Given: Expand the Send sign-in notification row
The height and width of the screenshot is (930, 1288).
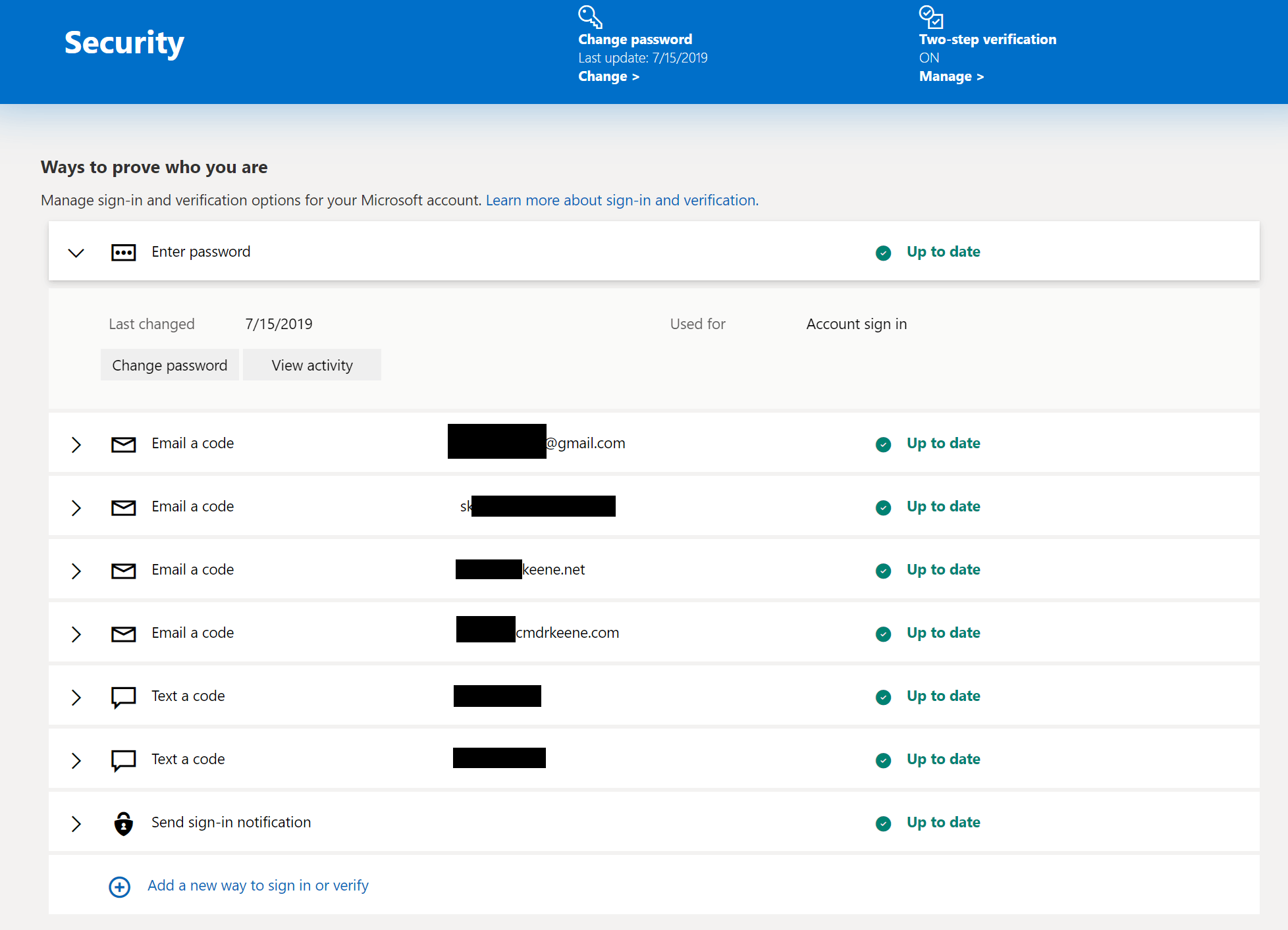Looking at the screenshot, I should click(x=76, y=823).
